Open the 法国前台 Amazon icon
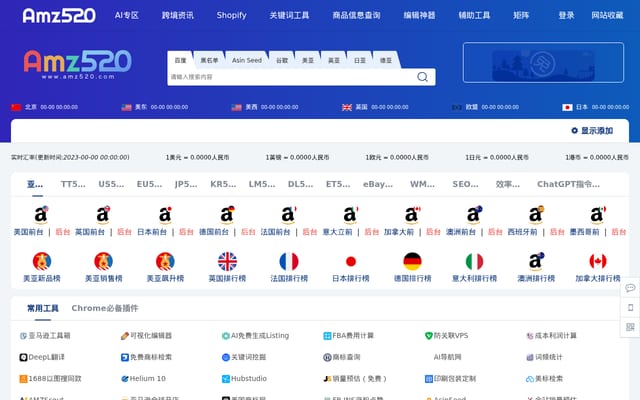 pos(289,215)
